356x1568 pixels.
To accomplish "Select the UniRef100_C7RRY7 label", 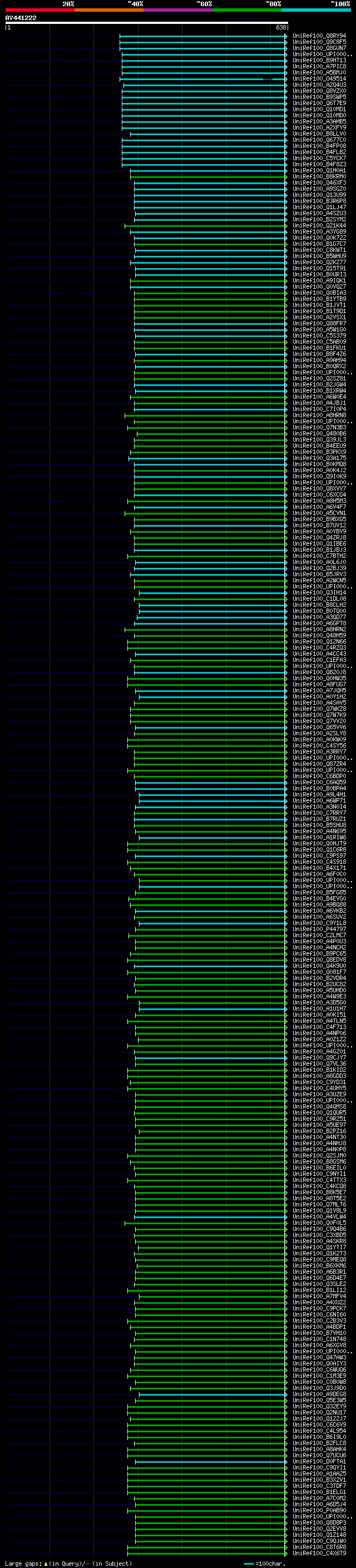I will [319, 813].
